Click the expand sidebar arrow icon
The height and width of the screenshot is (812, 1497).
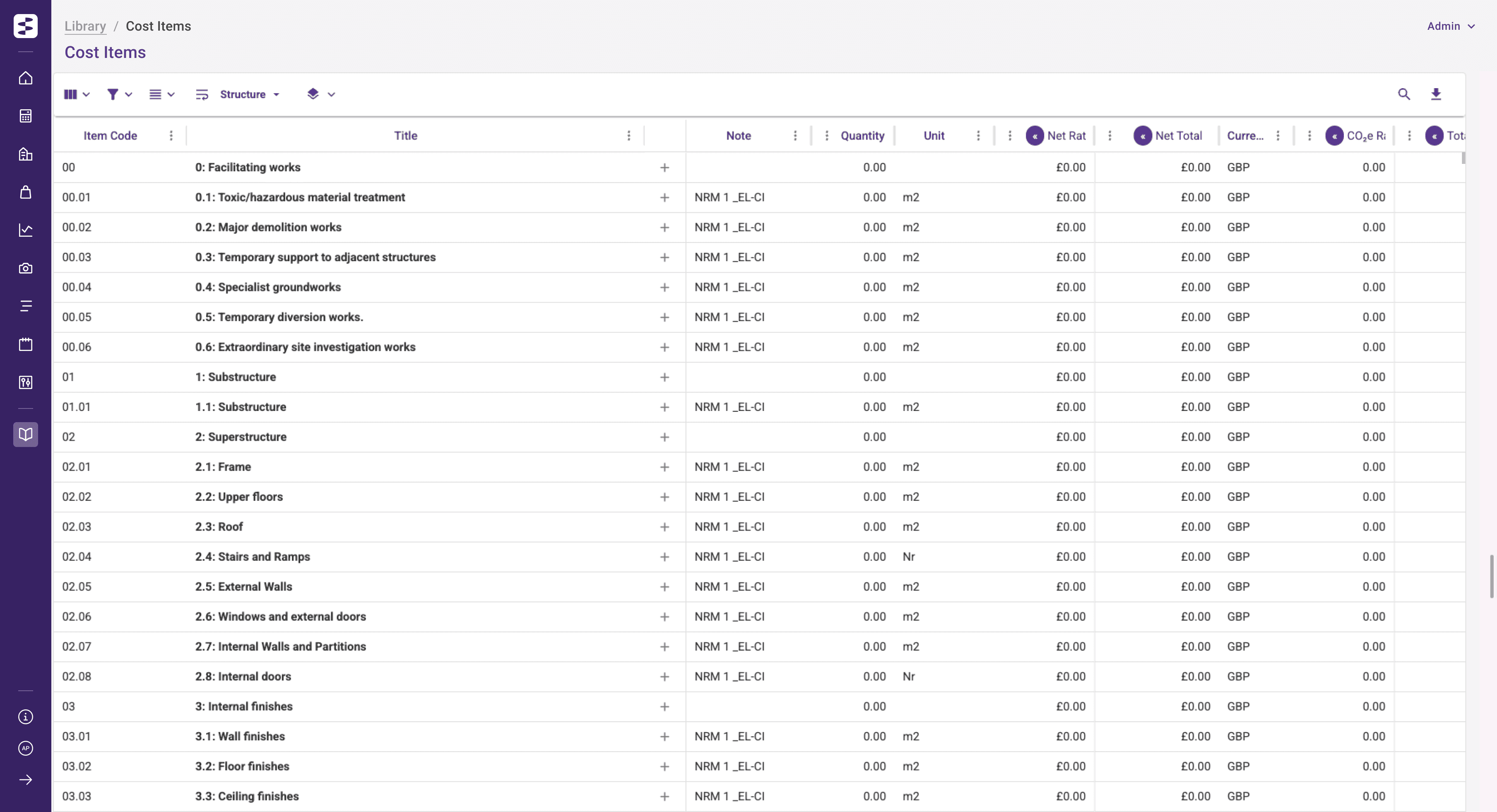click(26, 779)
